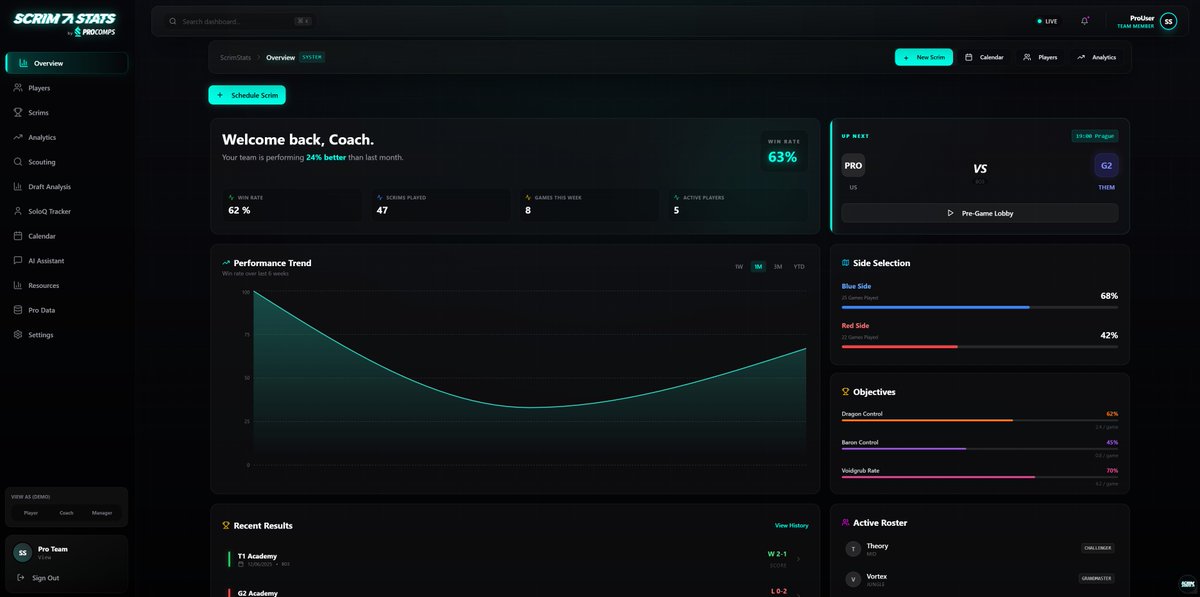Click the notification bell icon
Screen dimensions: 1200x597
click(x=1085, y=21)
